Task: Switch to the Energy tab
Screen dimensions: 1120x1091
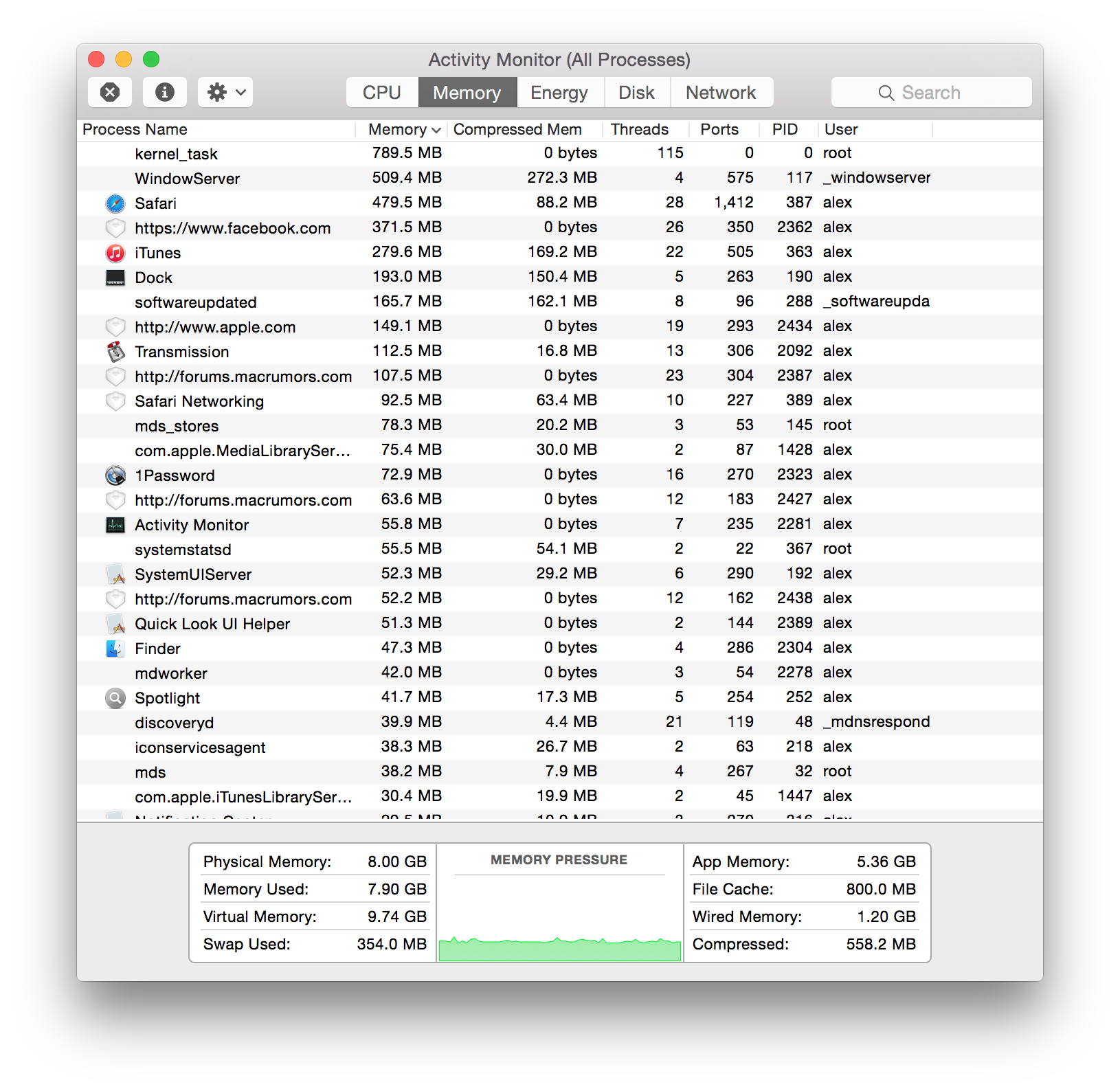Action: pyautogui.click(x=559, y=92)
